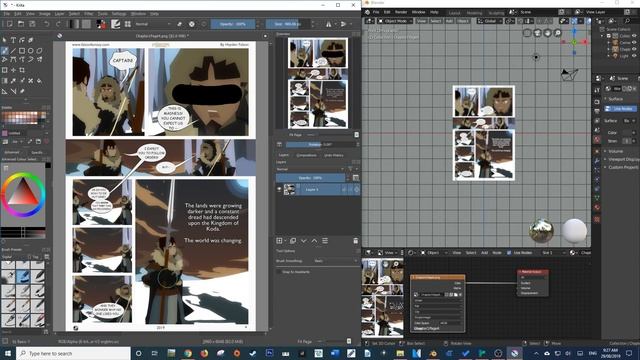Click Node button in Blender node editor header

(497, 253)
